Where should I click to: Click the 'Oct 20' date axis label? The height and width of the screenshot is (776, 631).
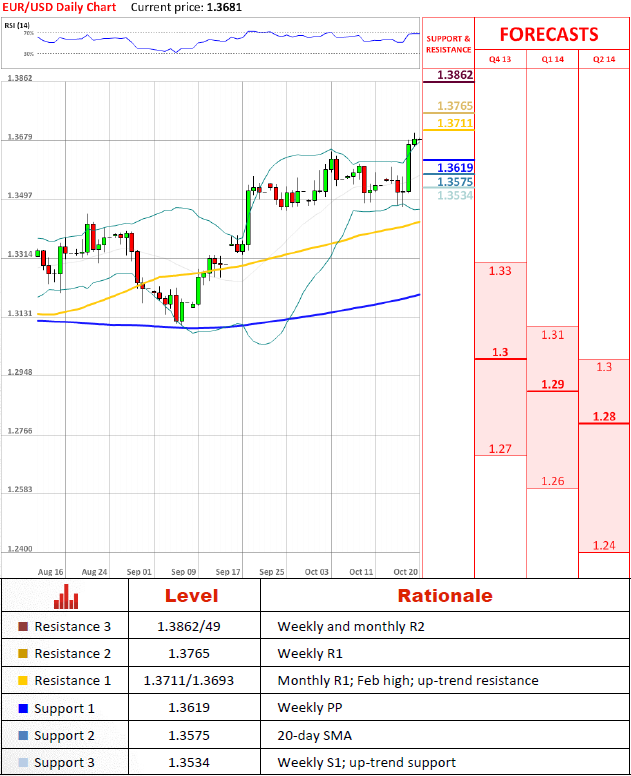click(x=405, y=572)
